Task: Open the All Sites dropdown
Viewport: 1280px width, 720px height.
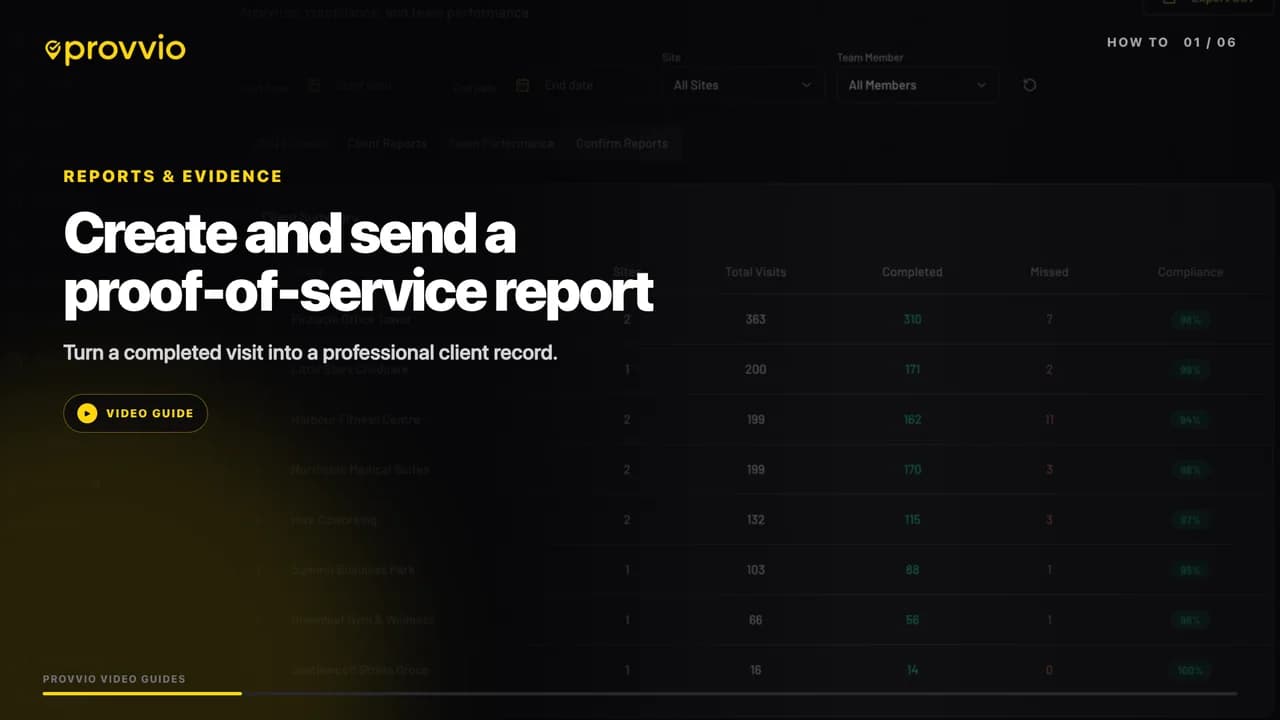Action: [x=743, y=85]
